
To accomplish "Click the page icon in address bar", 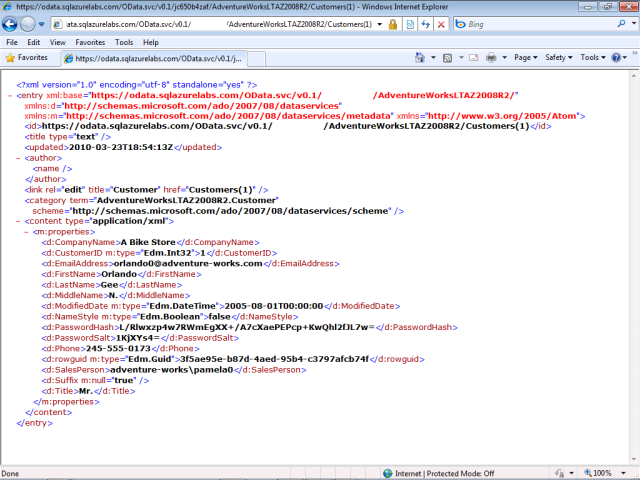I will coord(58,24).
